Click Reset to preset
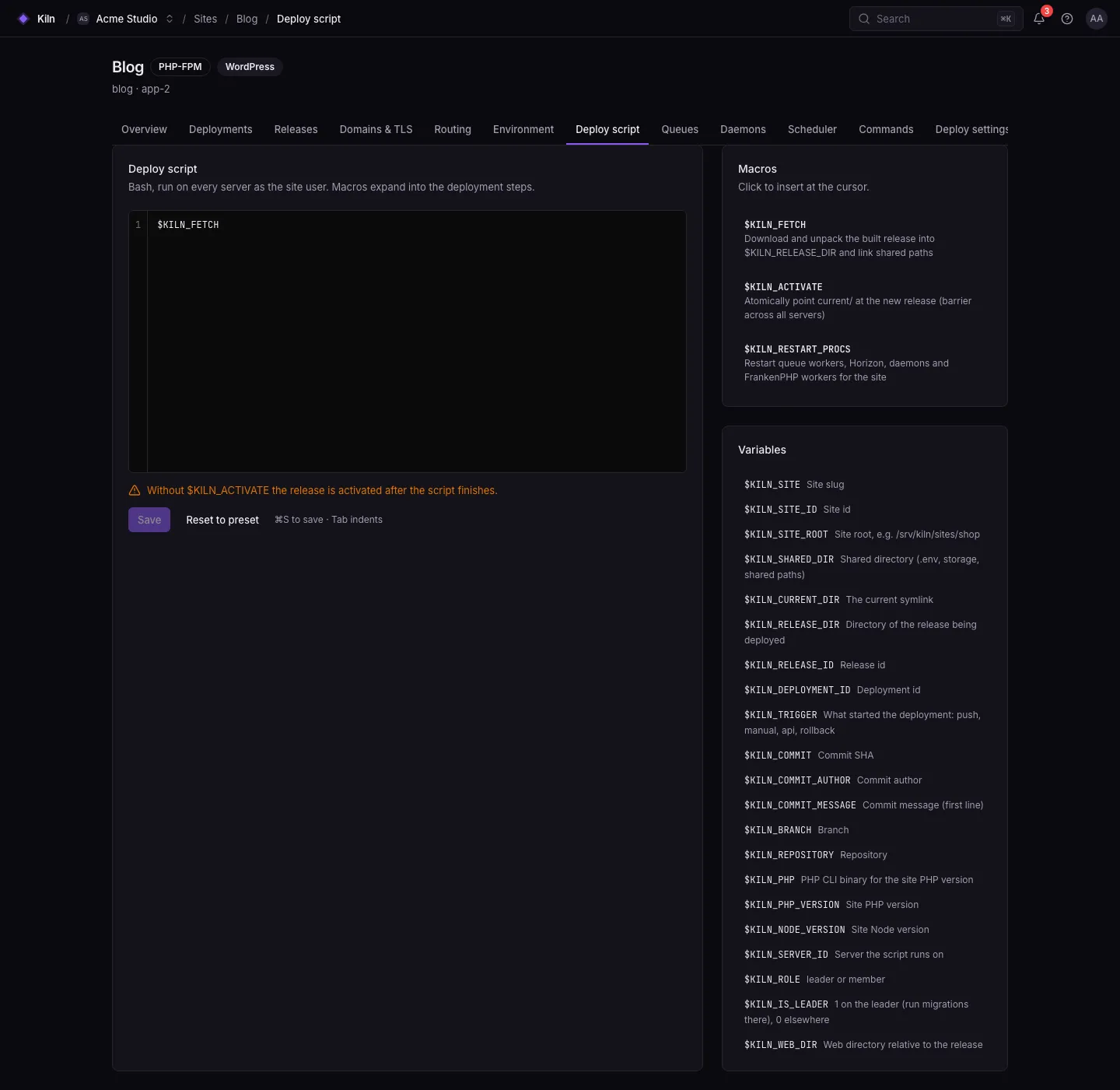Screen dimensions: 1120x1090 coord(222,520)
